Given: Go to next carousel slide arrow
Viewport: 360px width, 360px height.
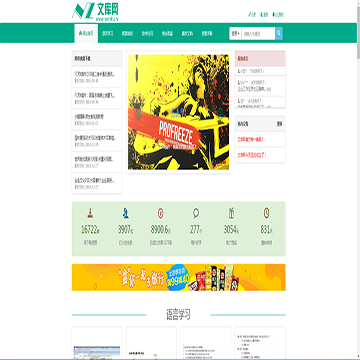Looking at the screenshot, I should [220, 113].
